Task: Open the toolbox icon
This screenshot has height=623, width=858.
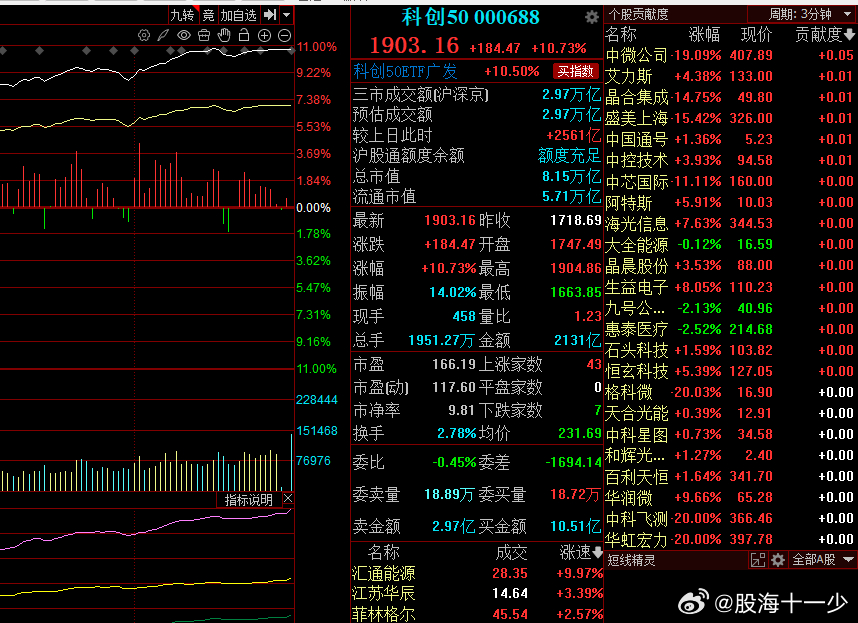Action: [x=204, y=36]
